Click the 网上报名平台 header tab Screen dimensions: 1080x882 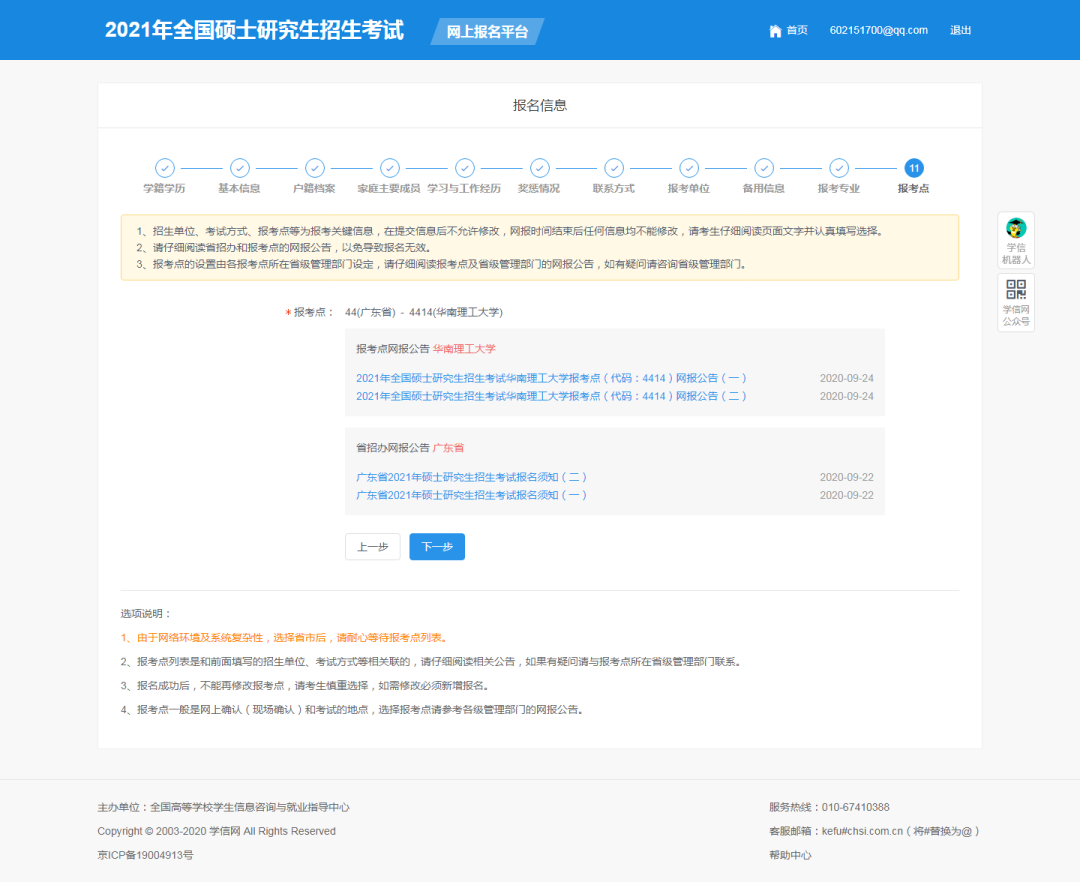487,30
